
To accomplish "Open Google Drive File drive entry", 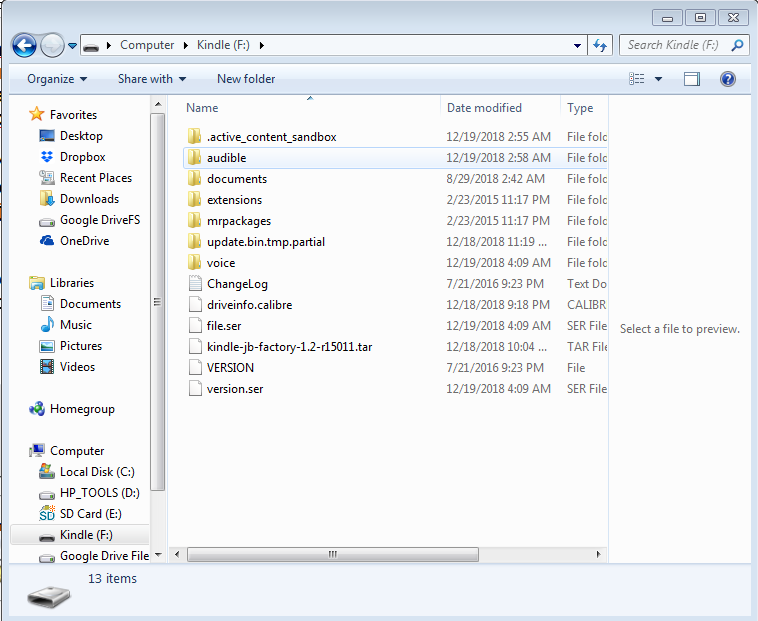I will click(104, 556).
